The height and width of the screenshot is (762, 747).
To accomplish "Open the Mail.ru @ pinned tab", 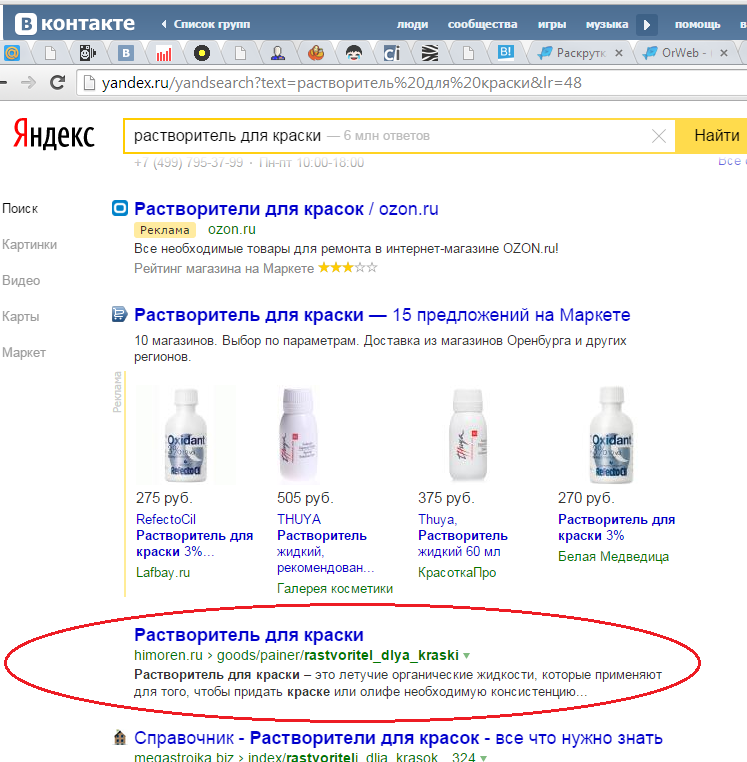I will (x=12, y=52).
